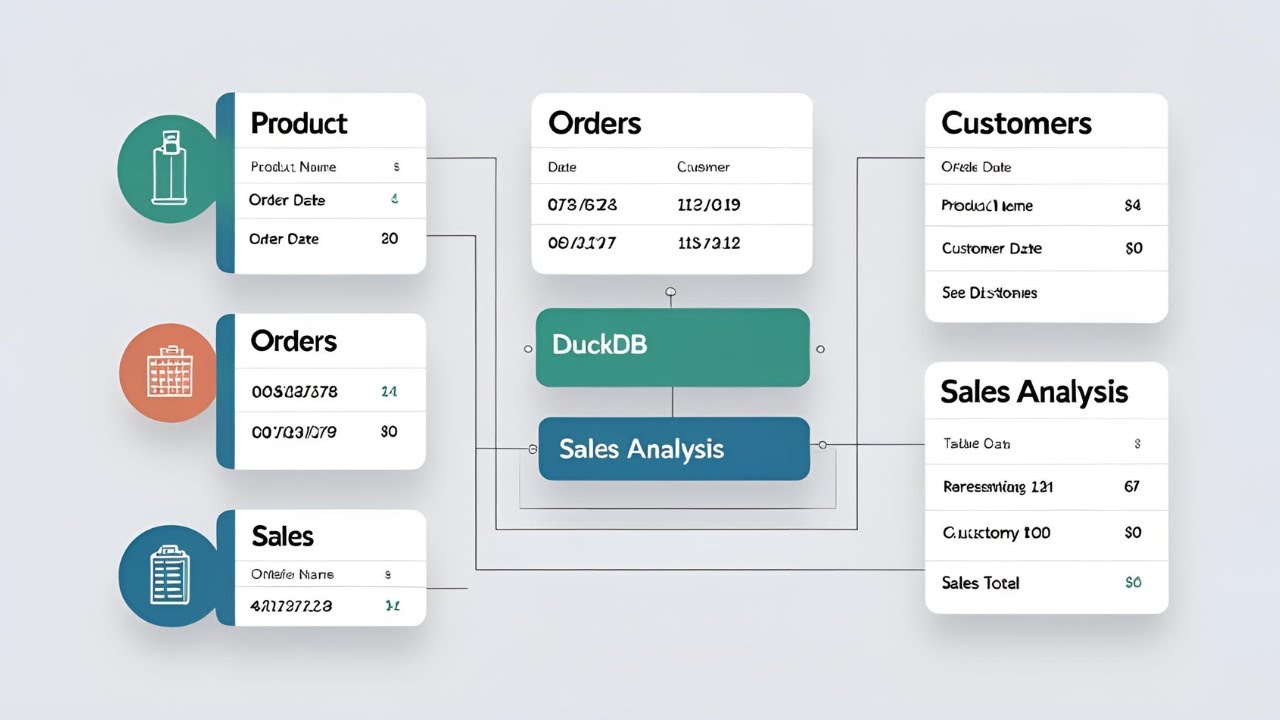This screenshot has height=720, width=1280.
Task: Click the connector handle above the DuckDB node
Action: click(x=671, y=292)
